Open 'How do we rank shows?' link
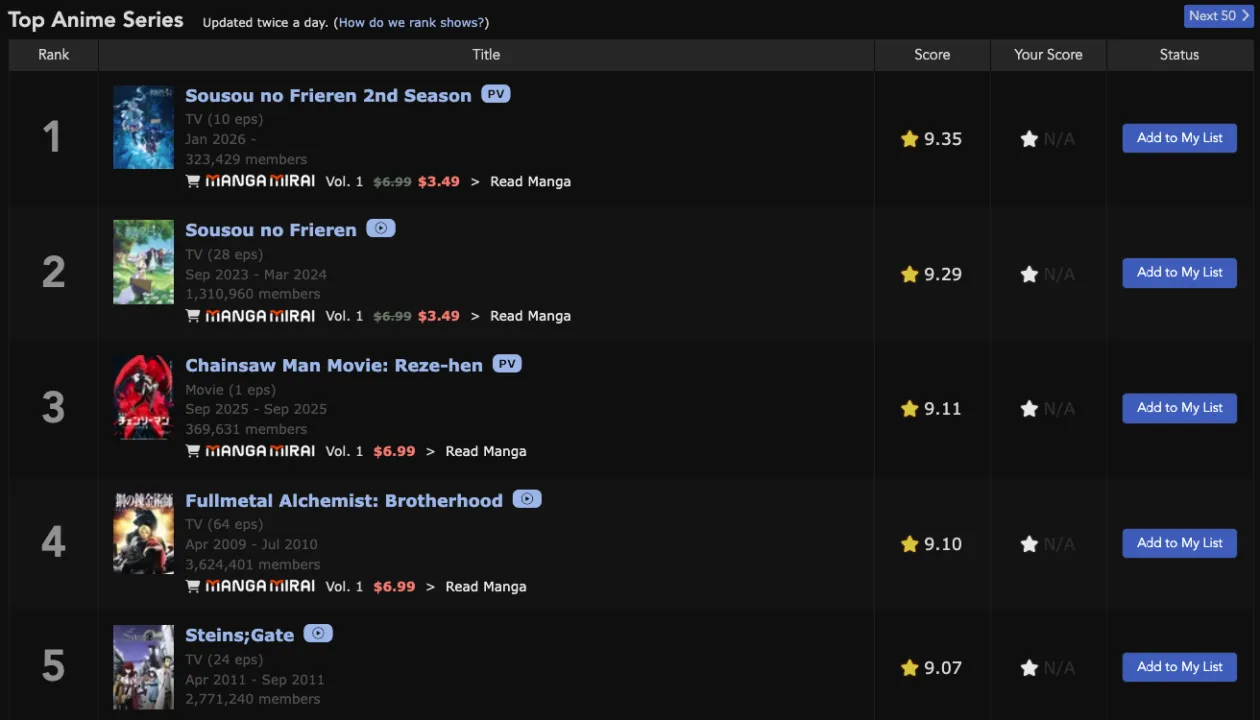 [411, 22]
